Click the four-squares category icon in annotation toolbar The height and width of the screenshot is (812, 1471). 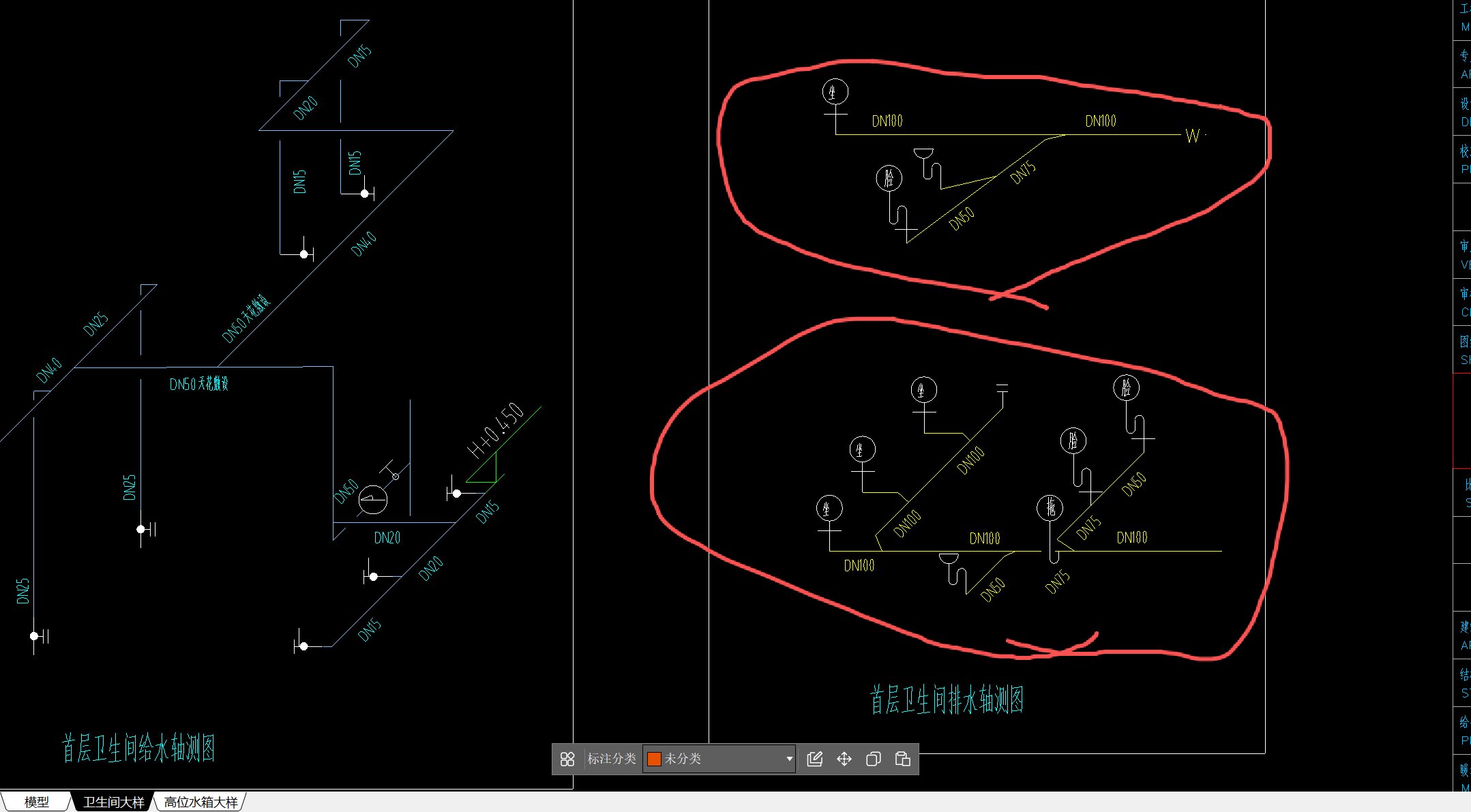point(567,759)
